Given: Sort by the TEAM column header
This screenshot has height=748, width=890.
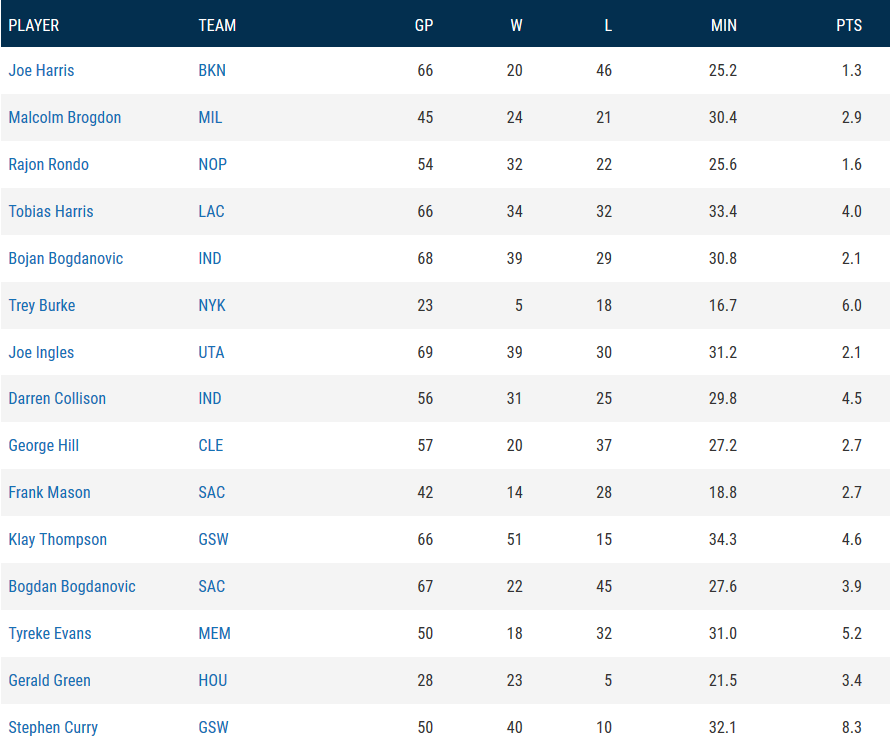Looking at the screenshot, I should 217,25.
